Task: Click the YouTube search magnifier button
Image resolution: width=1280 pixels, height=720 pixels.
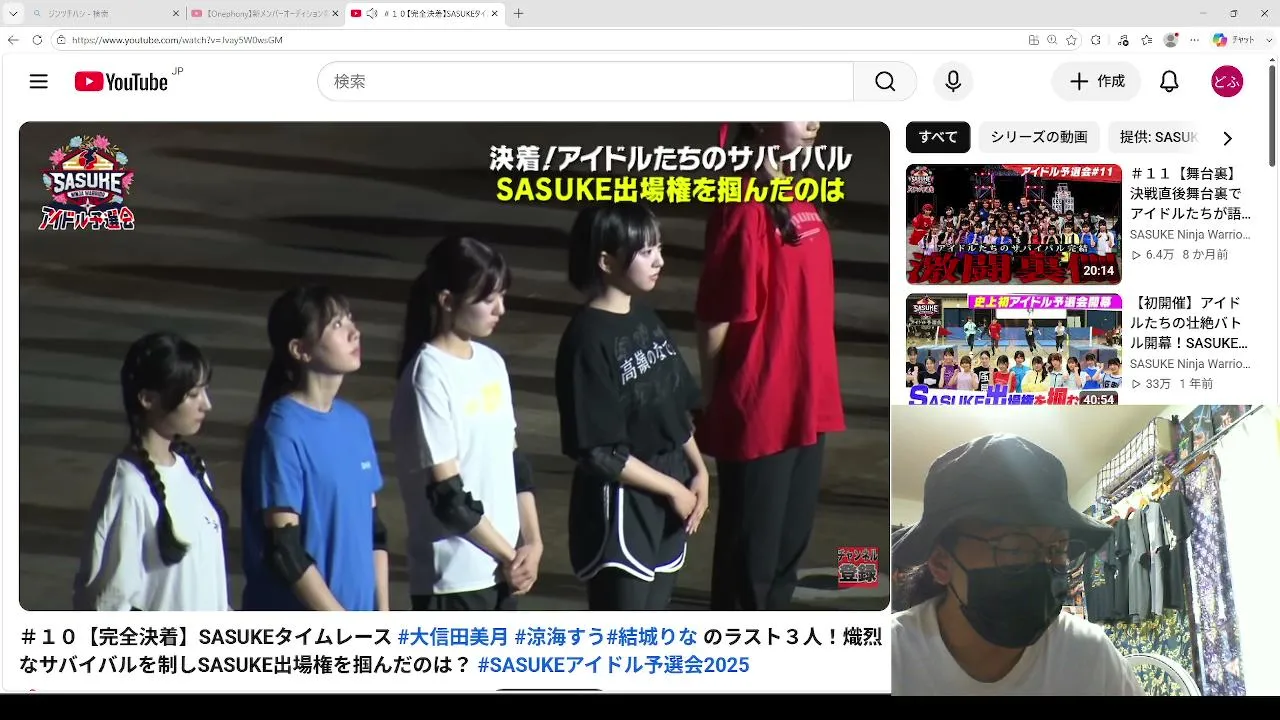Action: (885, 82)
